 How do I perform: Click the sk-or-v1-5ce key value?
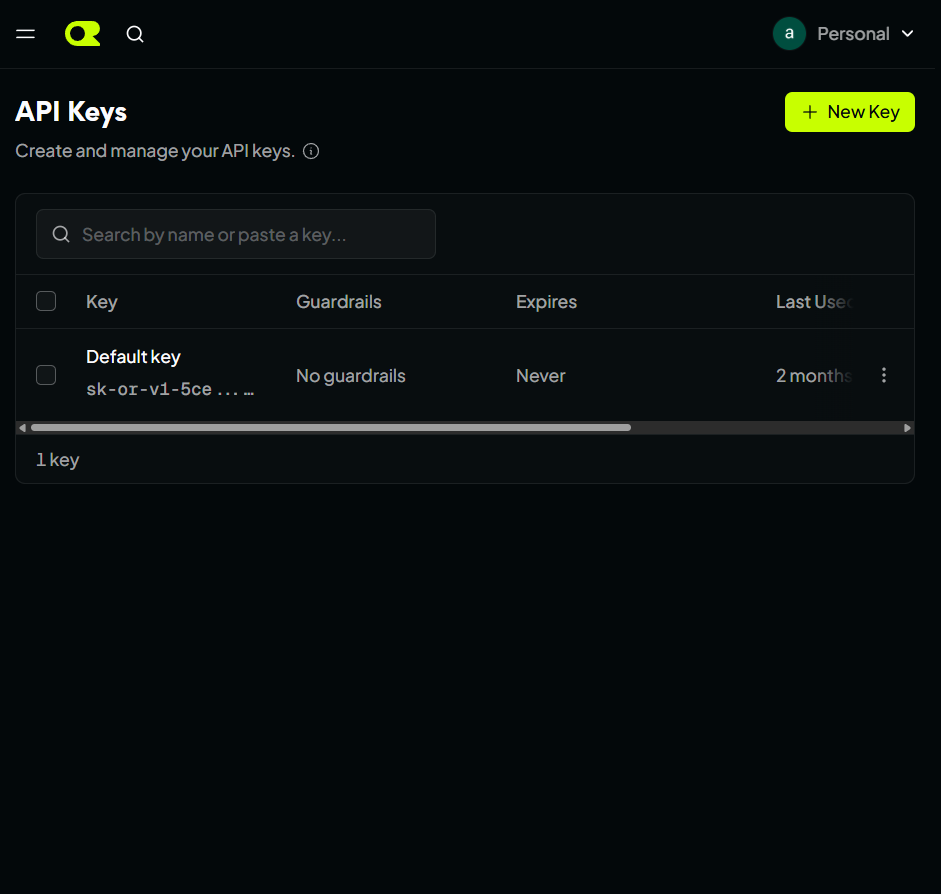(170, 389)
